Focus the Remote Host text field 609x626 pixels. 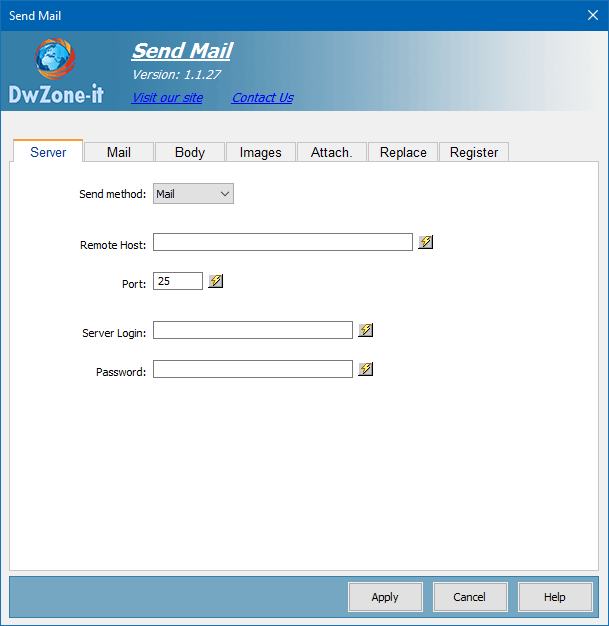(282, 242)
